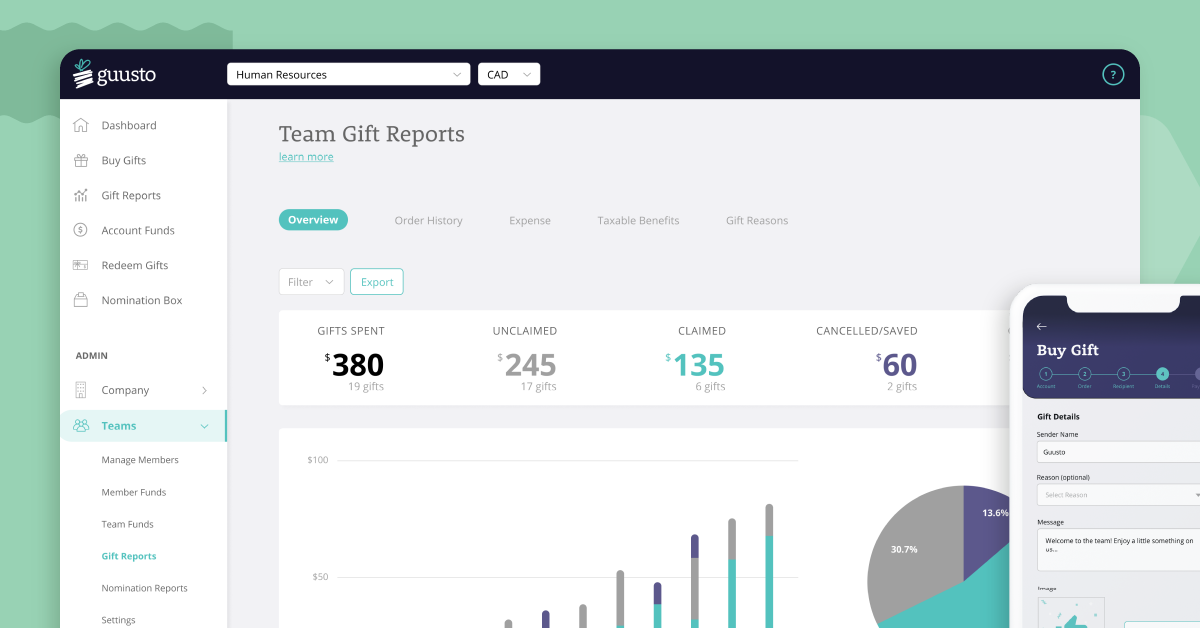Open the Filter dropdown

tap(311, 282)
